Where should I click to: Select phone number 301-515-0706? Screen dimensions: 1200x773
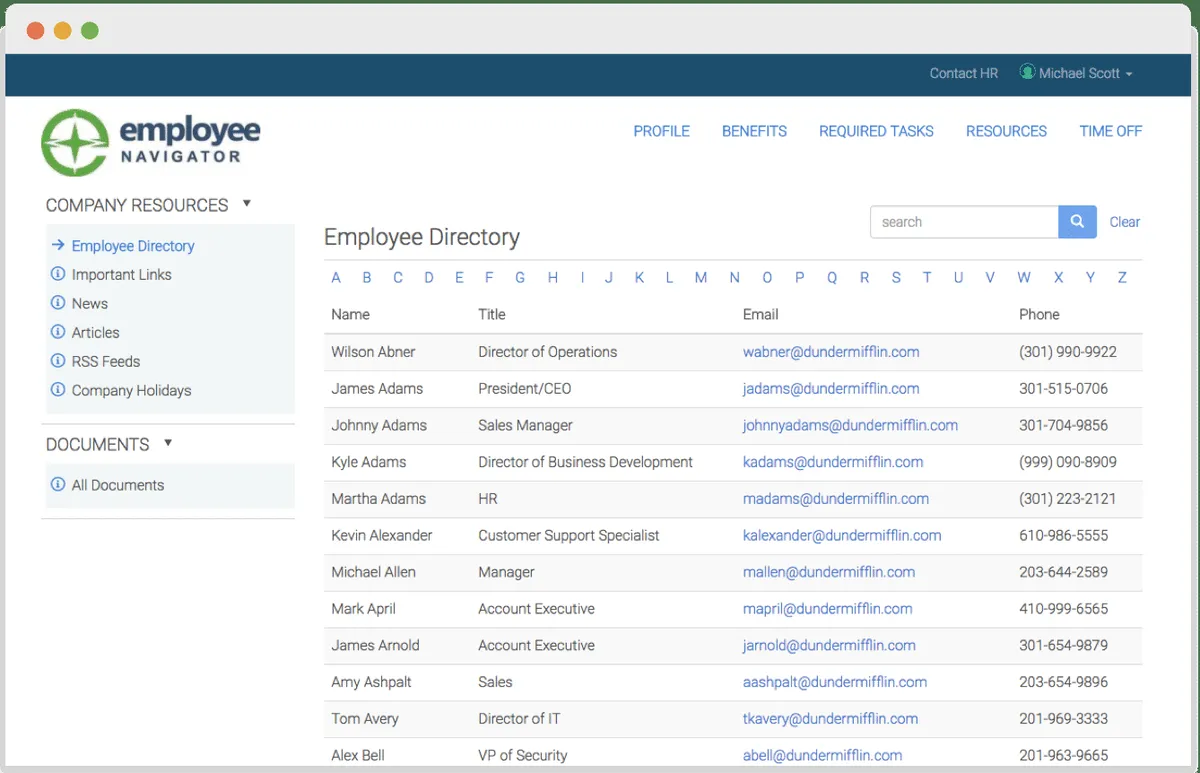tap(1064, 388)
